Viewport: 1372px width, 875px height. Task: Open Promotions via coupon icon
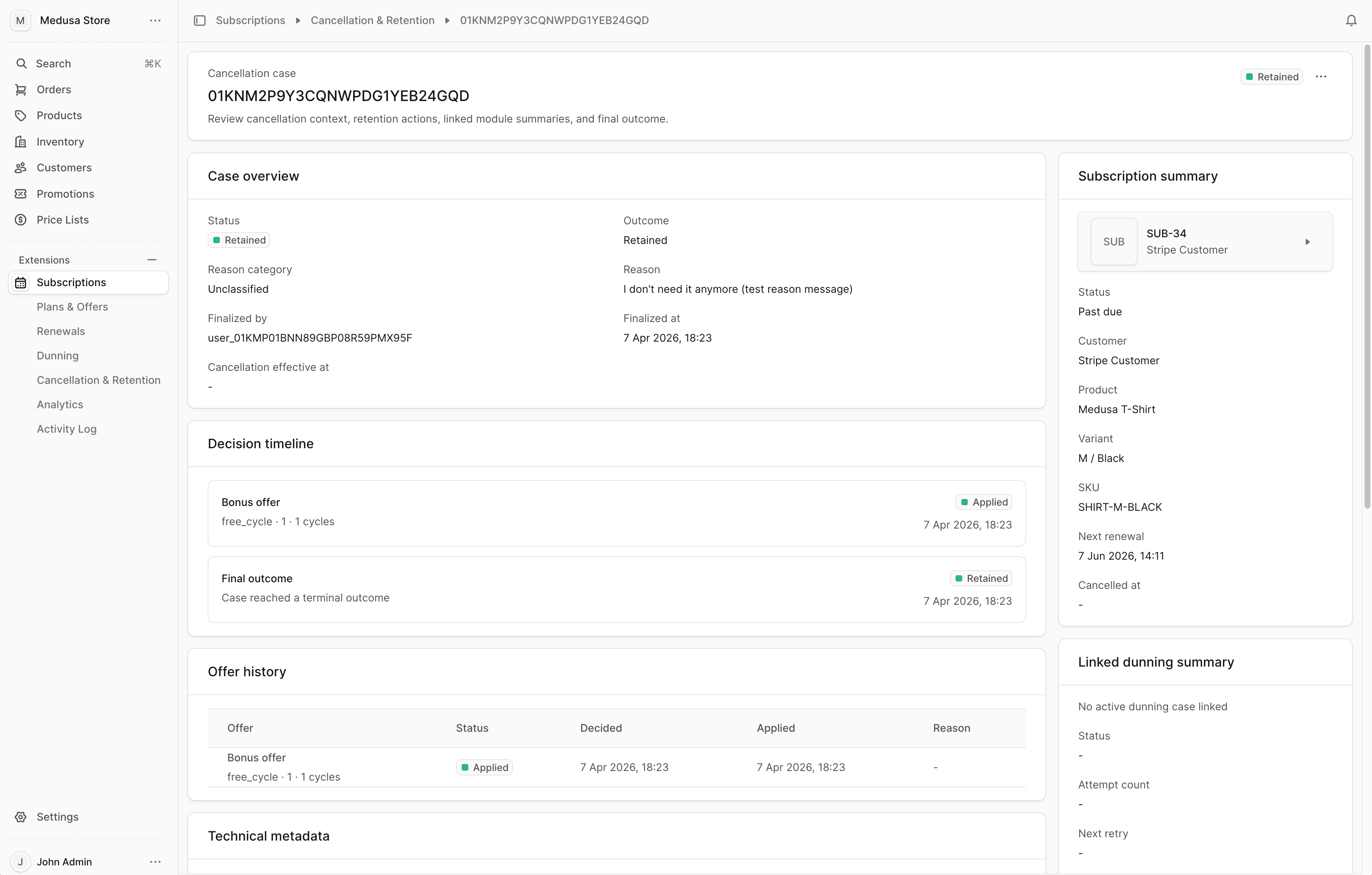click(21, 194)
